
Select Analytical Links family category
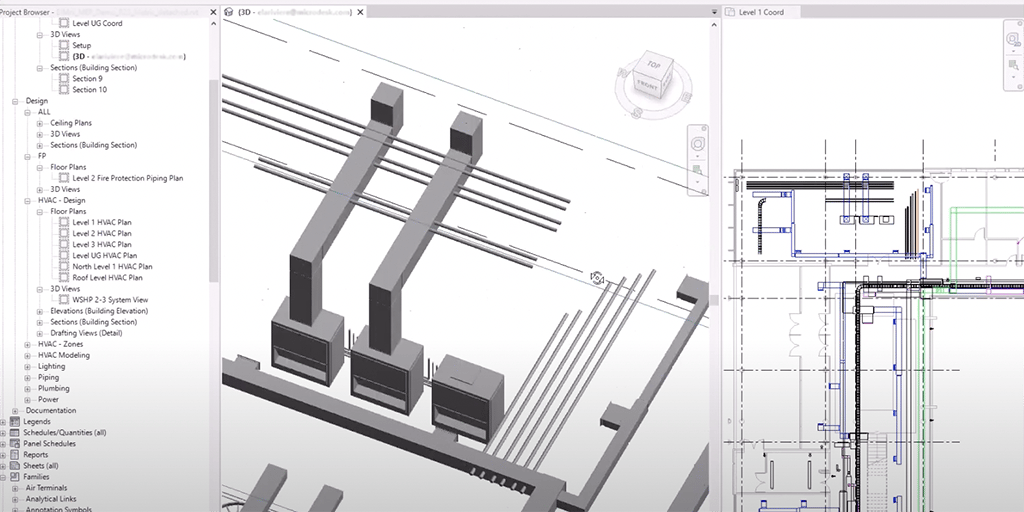pyautogui.click(x=51, y=499)
